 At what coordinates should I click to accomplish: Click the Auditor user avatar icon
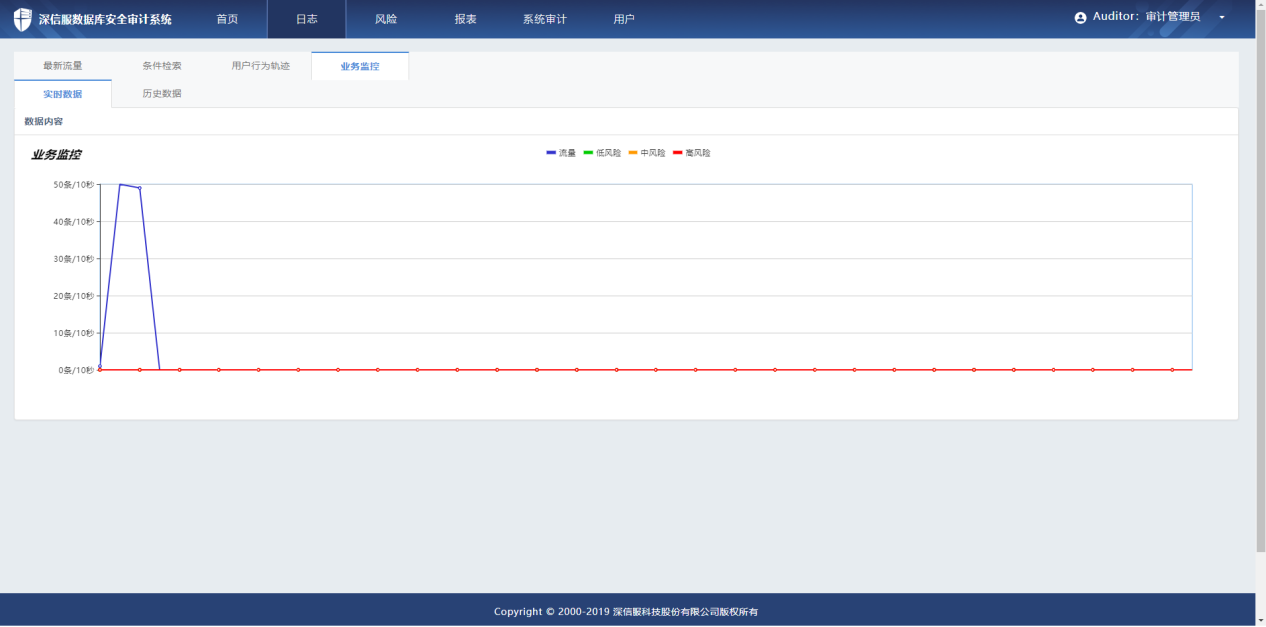[1080, 18]
